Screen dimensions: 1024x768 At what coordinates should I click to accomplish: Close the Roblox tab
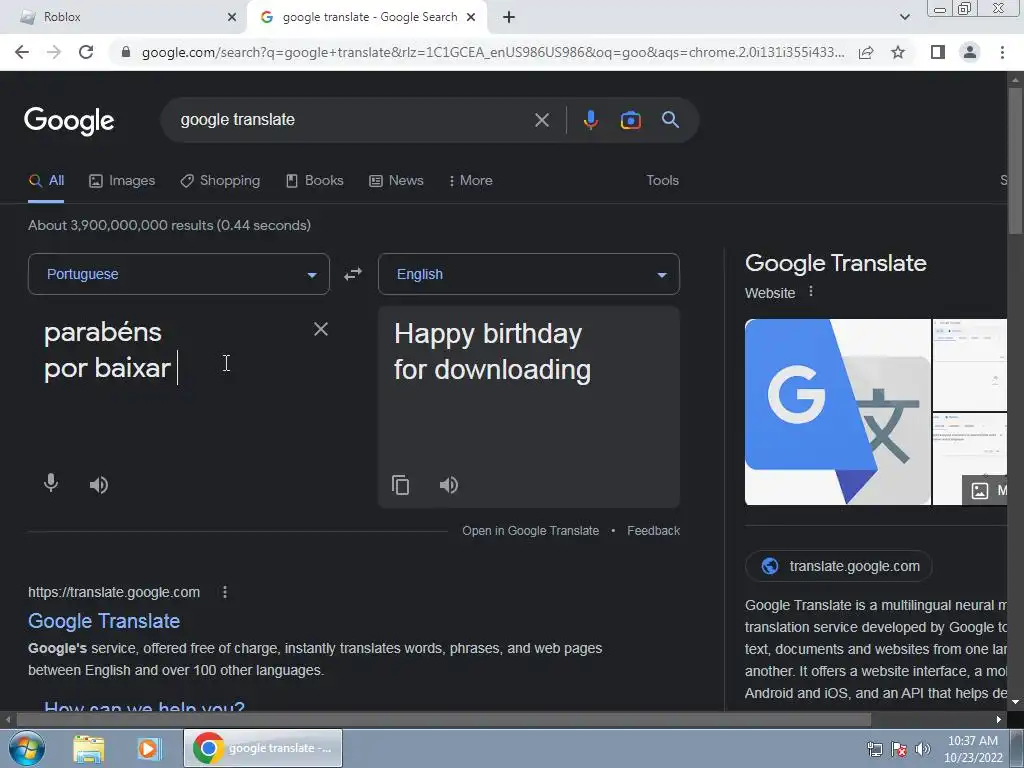point(232,18)
